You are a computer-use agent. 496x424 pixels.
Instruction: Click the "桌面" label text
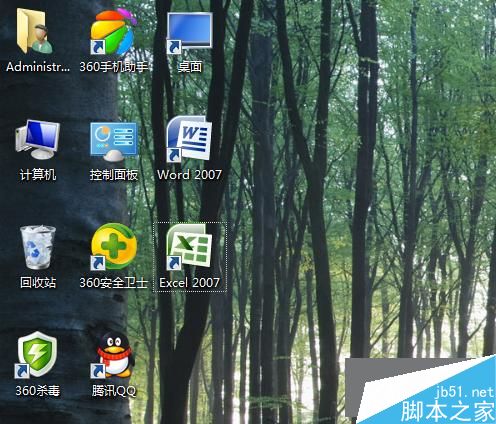point(190,67)
